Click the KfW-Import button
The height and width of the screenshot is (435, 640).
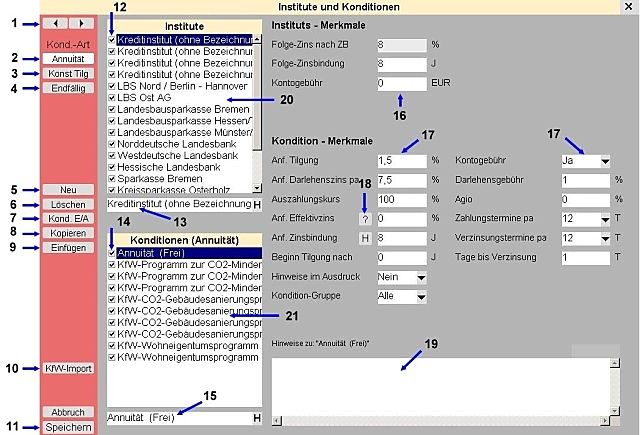coord(68,368)
